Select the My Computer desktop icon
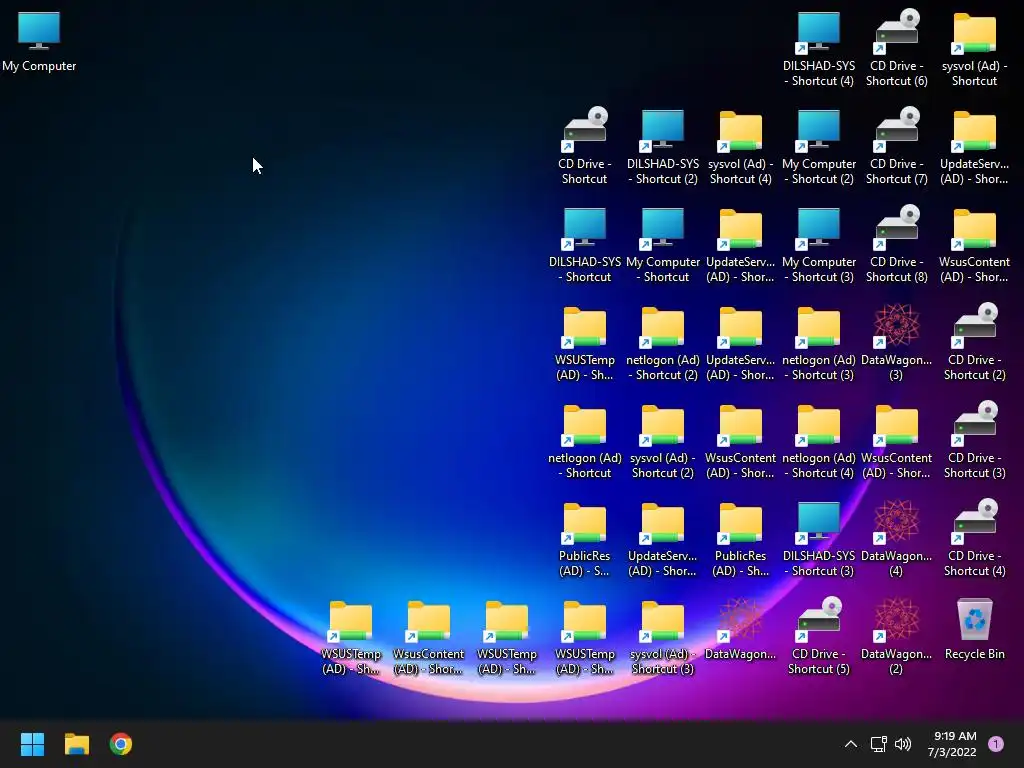 click(39, 42)
